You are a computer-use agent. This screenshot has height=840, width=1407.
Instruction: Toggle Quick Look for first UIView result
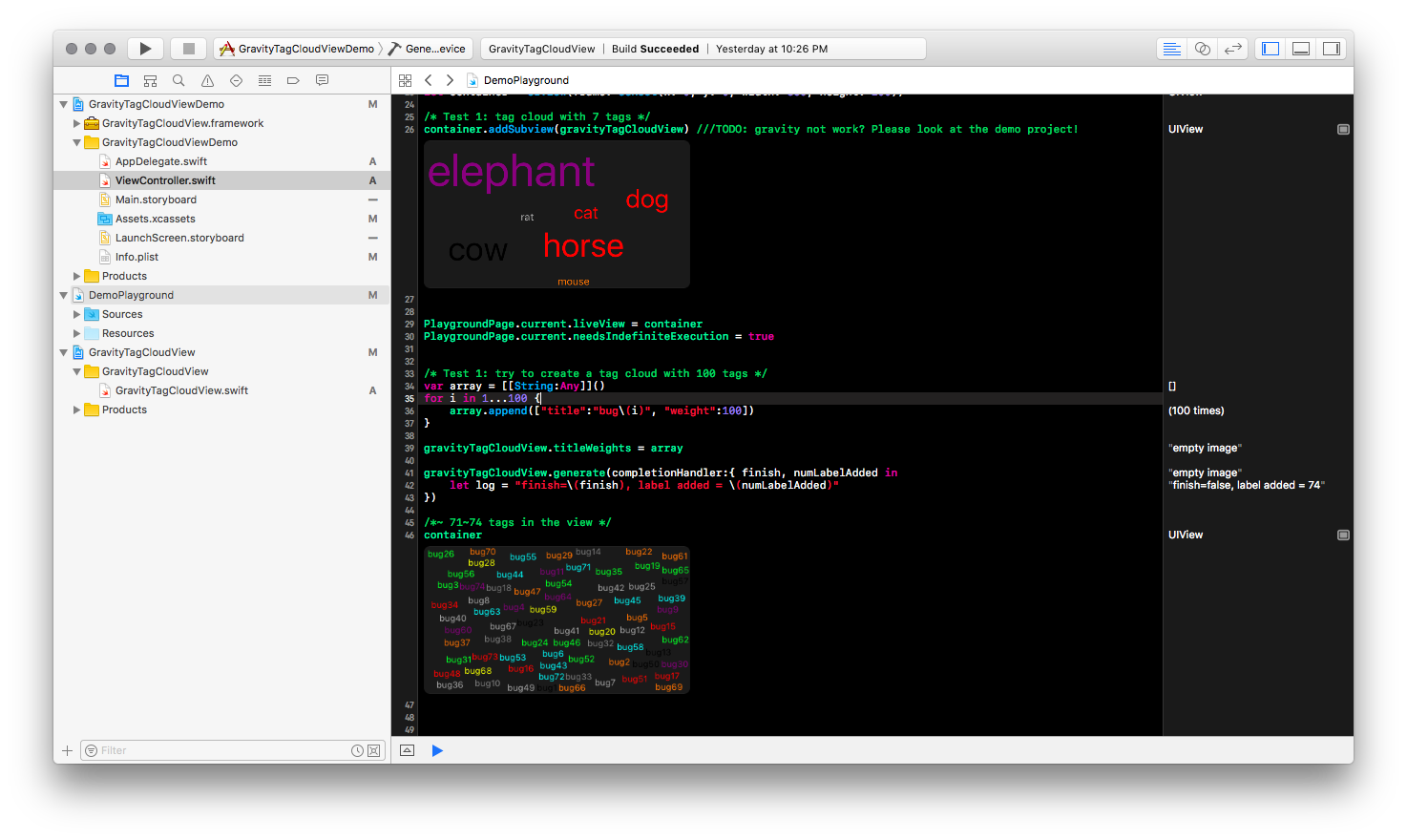(1343, 129)
